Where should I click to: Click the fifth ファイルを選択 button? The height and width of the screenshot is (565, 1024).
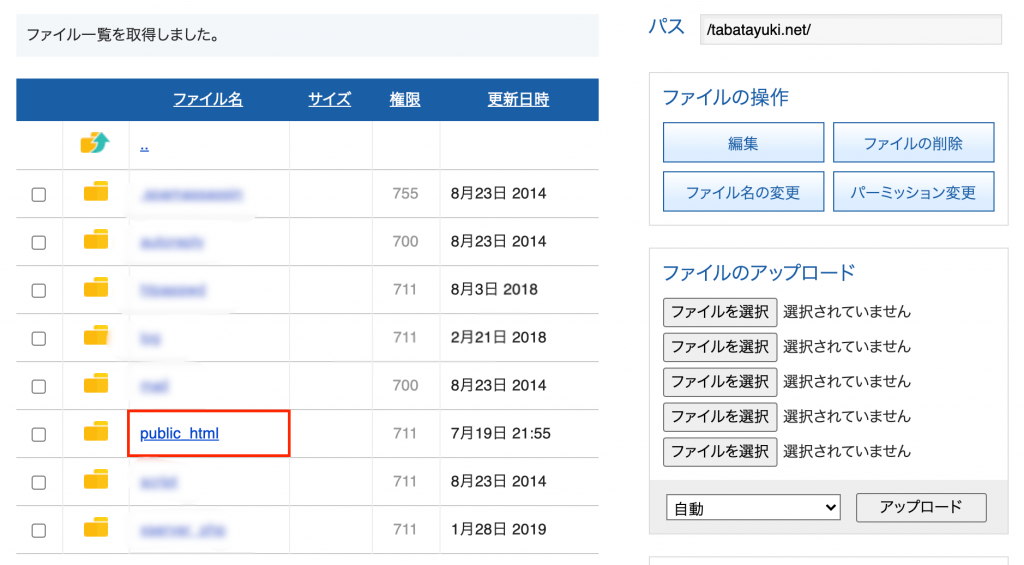coord(720,451)
